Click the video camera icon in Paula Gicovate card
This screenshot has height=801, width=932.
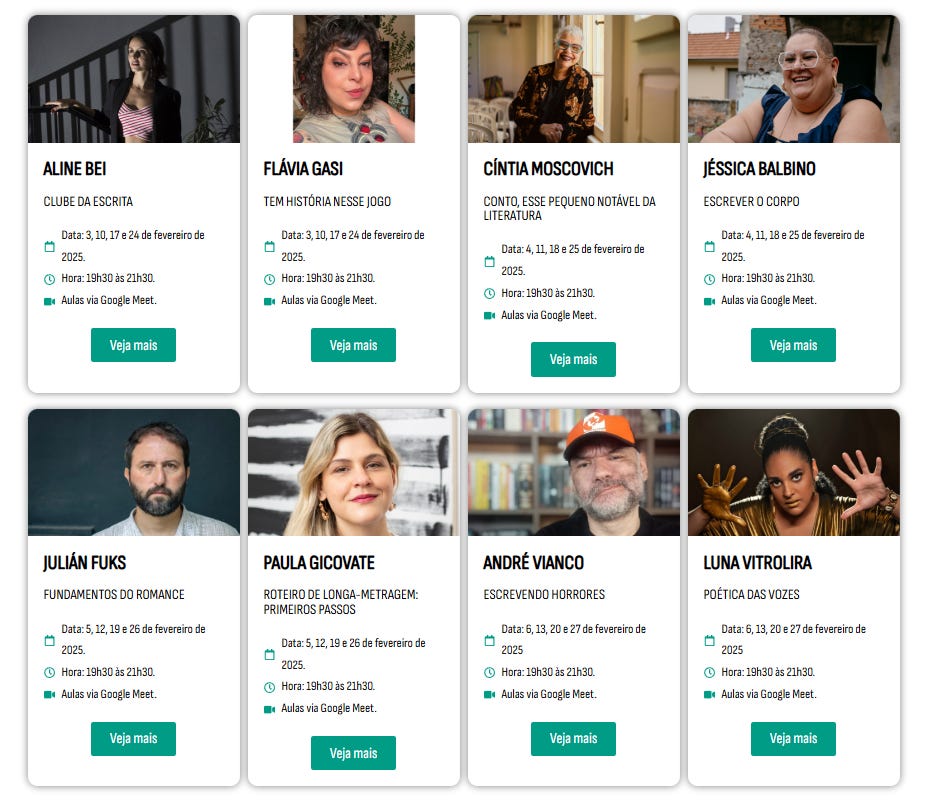[x=269, y=709]
